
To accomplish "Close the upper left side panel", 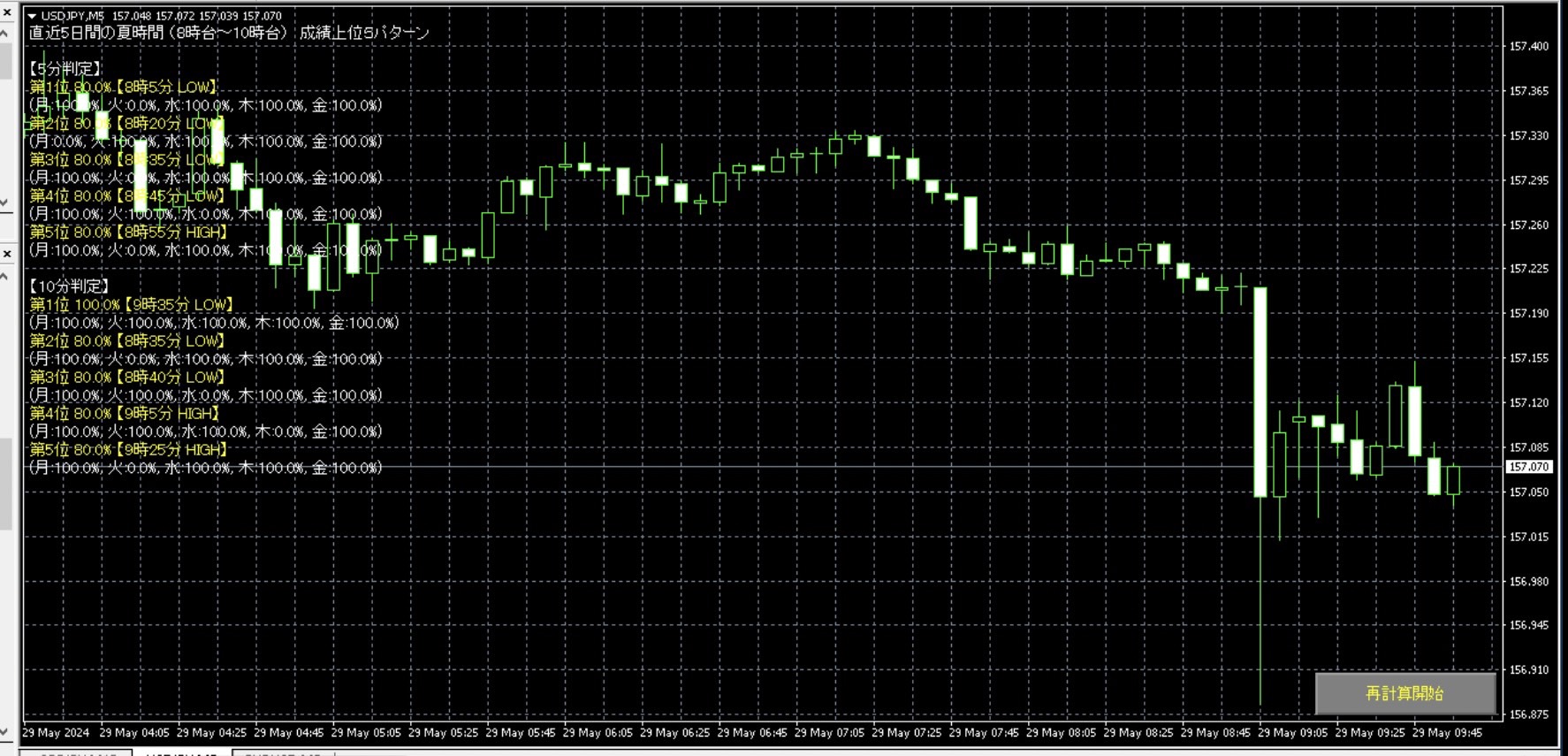I will [6, 11].
